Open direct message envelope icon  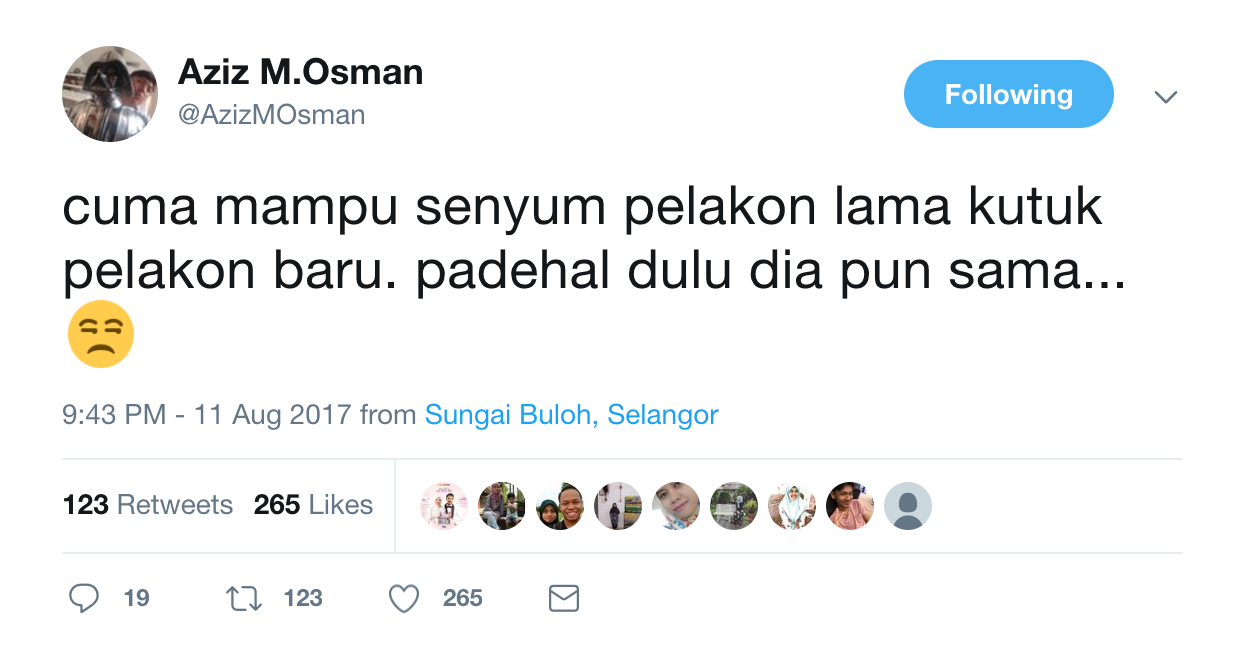(x=564, y=598)
